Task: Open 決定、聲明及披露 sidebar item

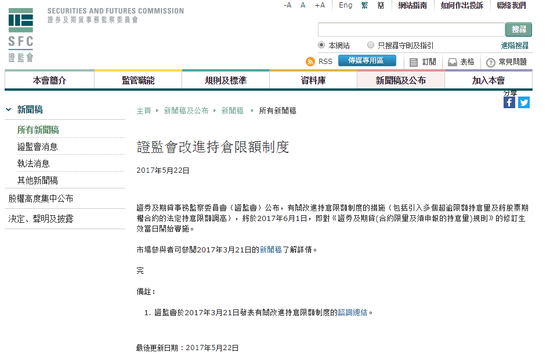Action: 41,219
